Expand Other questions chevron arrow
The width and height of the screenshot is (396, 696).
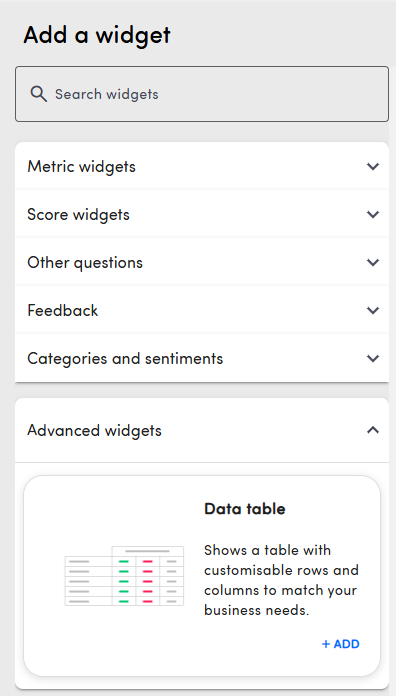tap(373, 262)
